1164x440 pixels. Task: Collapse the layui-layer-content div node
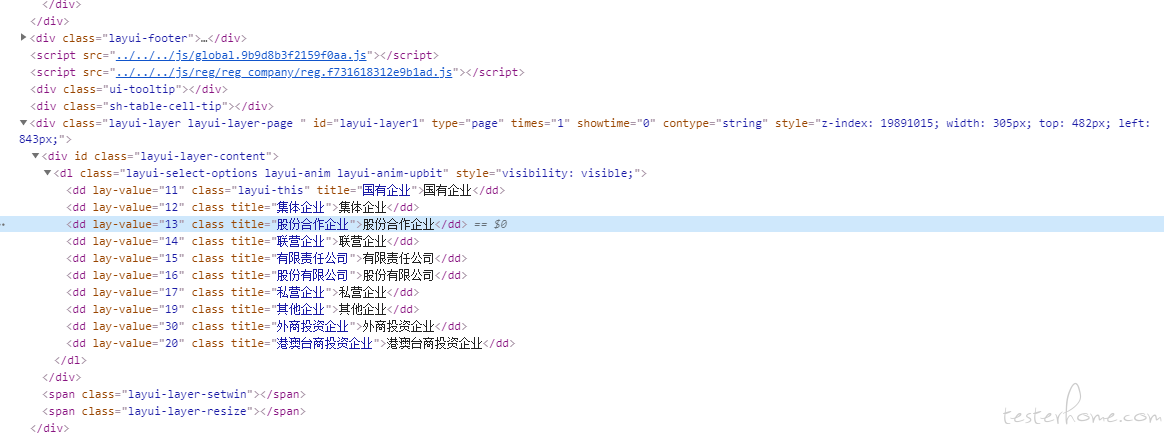coord(36,156)
